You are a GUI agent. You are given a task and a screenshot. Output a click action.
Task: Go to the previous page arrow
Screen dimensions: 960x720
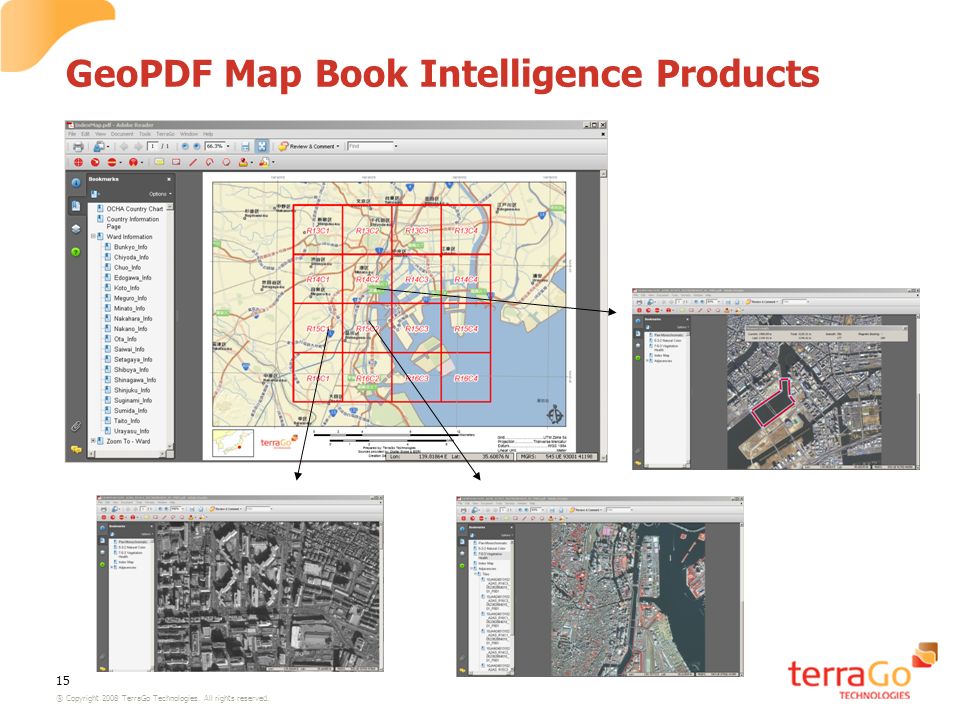coord(124,147)
